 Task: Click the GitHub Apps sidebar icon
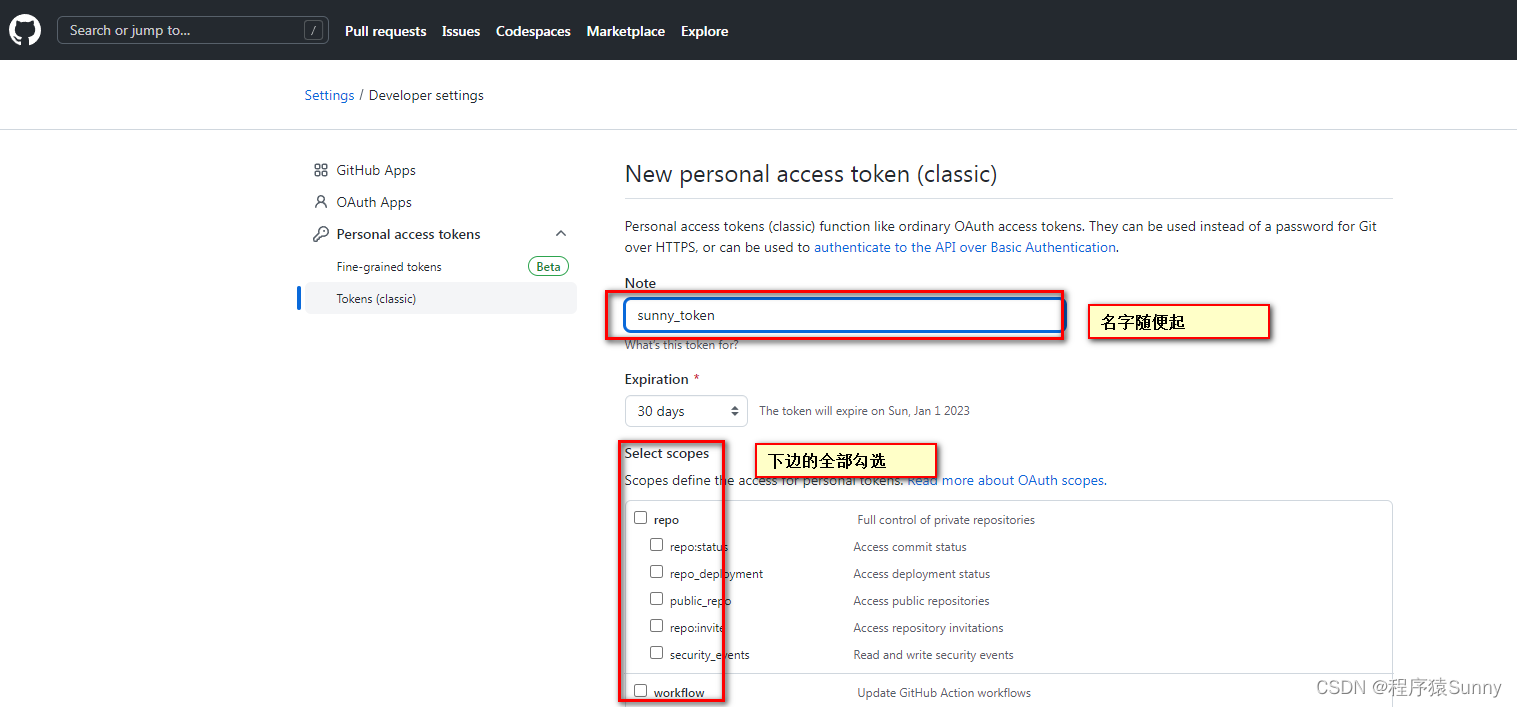click(320, 170)
